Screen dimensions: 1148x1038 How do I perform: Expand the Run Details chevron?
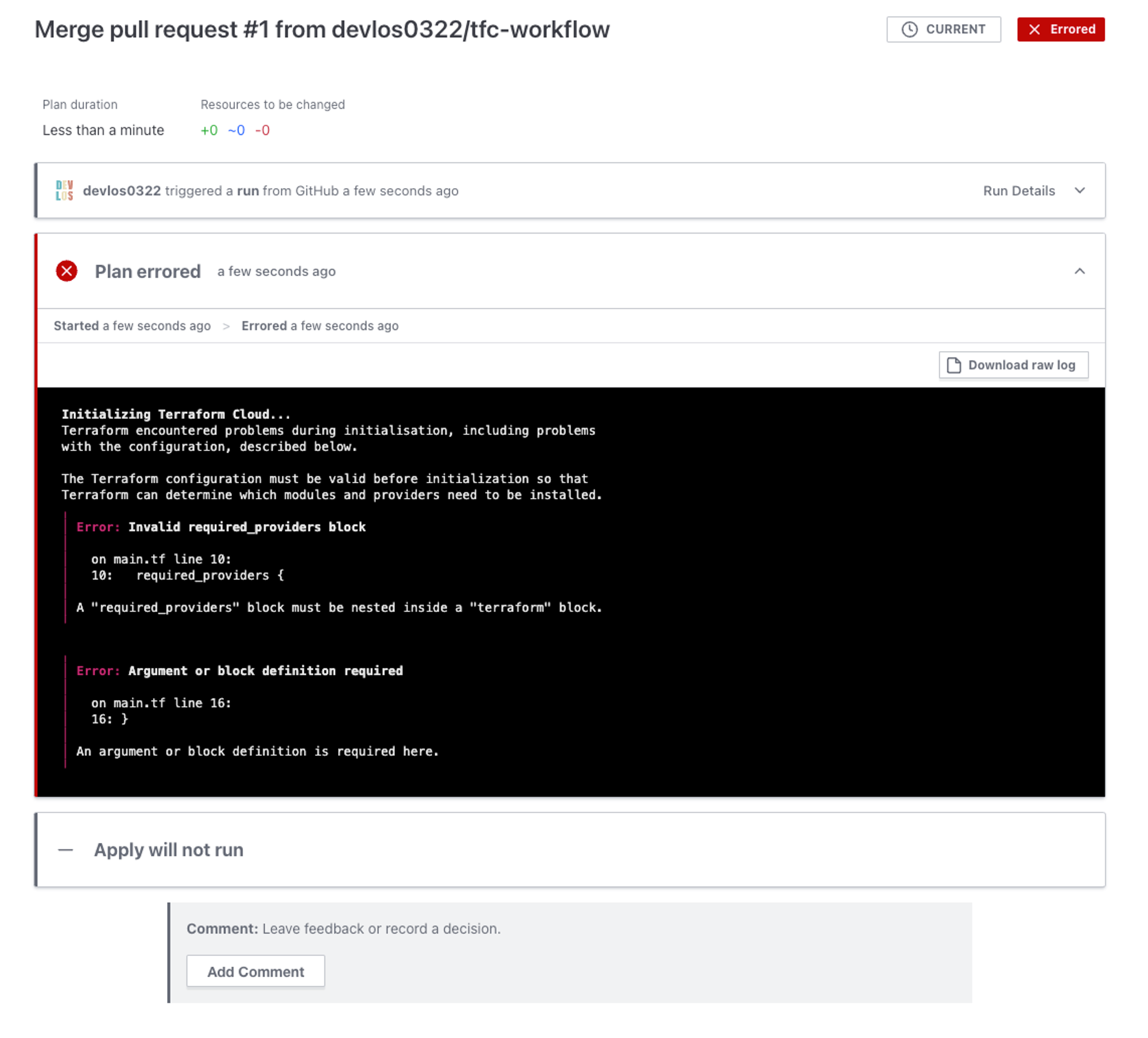tap(1079, 191)
